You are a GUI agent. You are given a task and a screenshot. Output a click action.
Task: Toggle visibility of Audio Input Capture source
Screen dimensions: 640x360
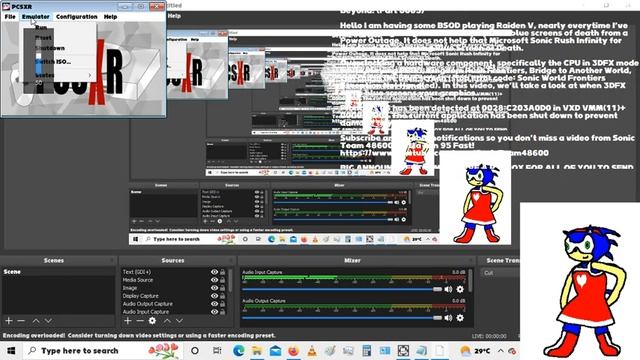pos(214,312)
